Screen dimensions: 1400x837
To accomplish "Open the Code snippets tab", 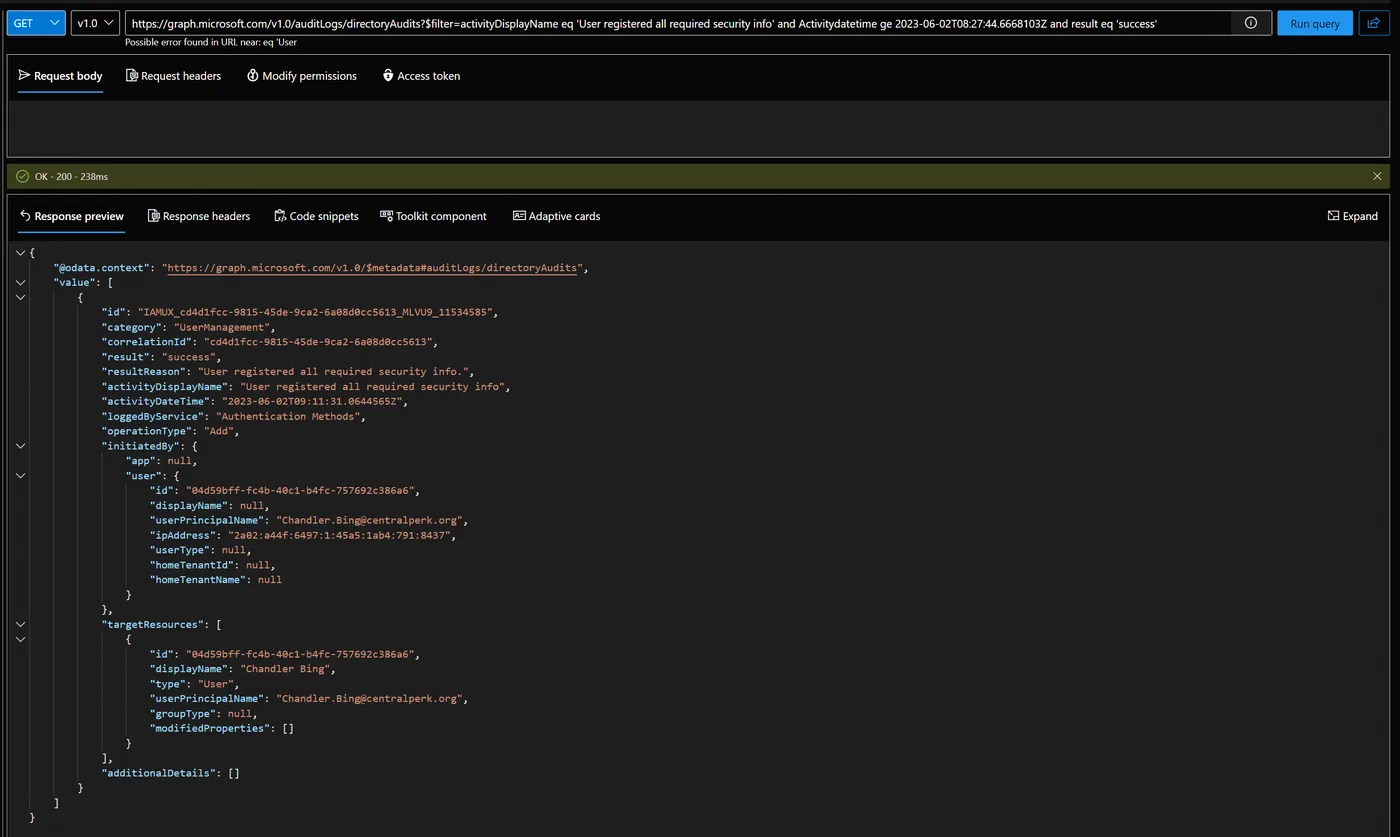I will [x=316, y=216].
